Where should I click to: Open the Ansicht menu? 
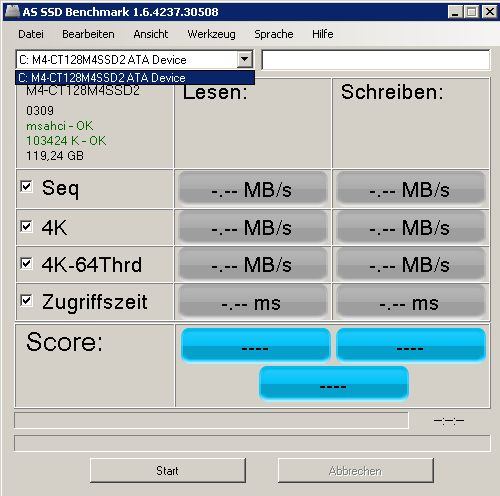pyautogui.click(x=151, y=34)
